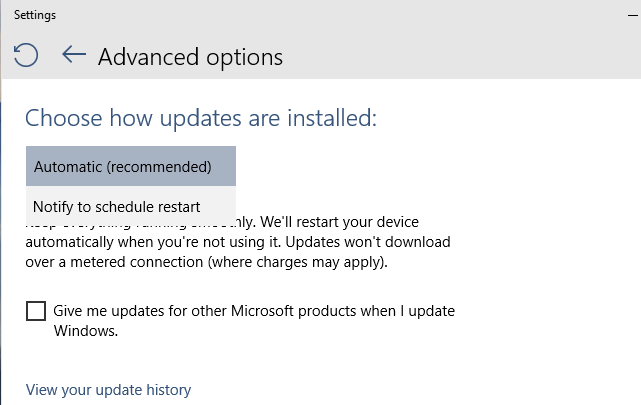This screenshot has width=641, height=405.
Task: Click 'metered connection' text in description
Action: point(137,262)
